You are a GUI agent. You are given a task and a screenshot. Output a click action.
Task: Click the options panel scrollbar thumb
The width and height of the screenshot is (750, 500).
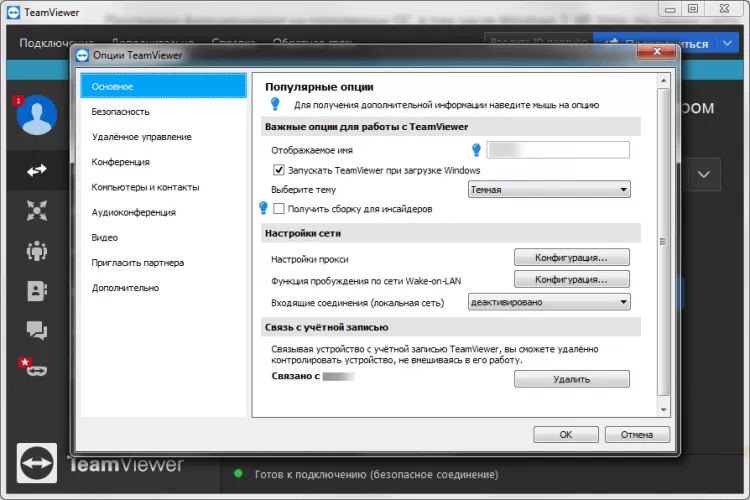tap(663, 242)
